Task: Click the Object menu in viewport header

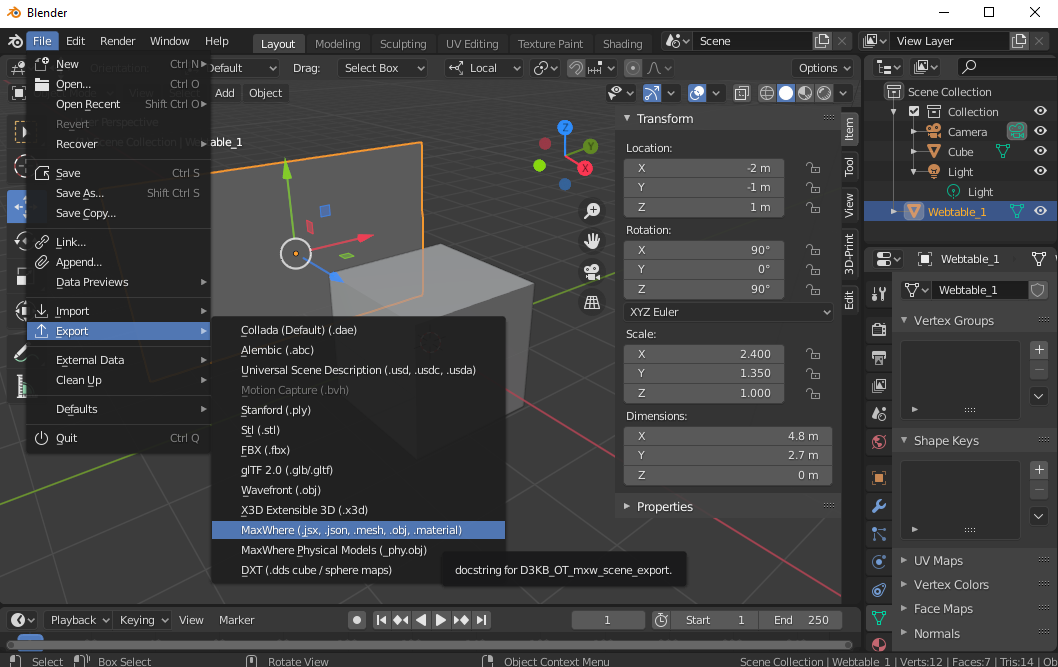Action: click(265, 93)
